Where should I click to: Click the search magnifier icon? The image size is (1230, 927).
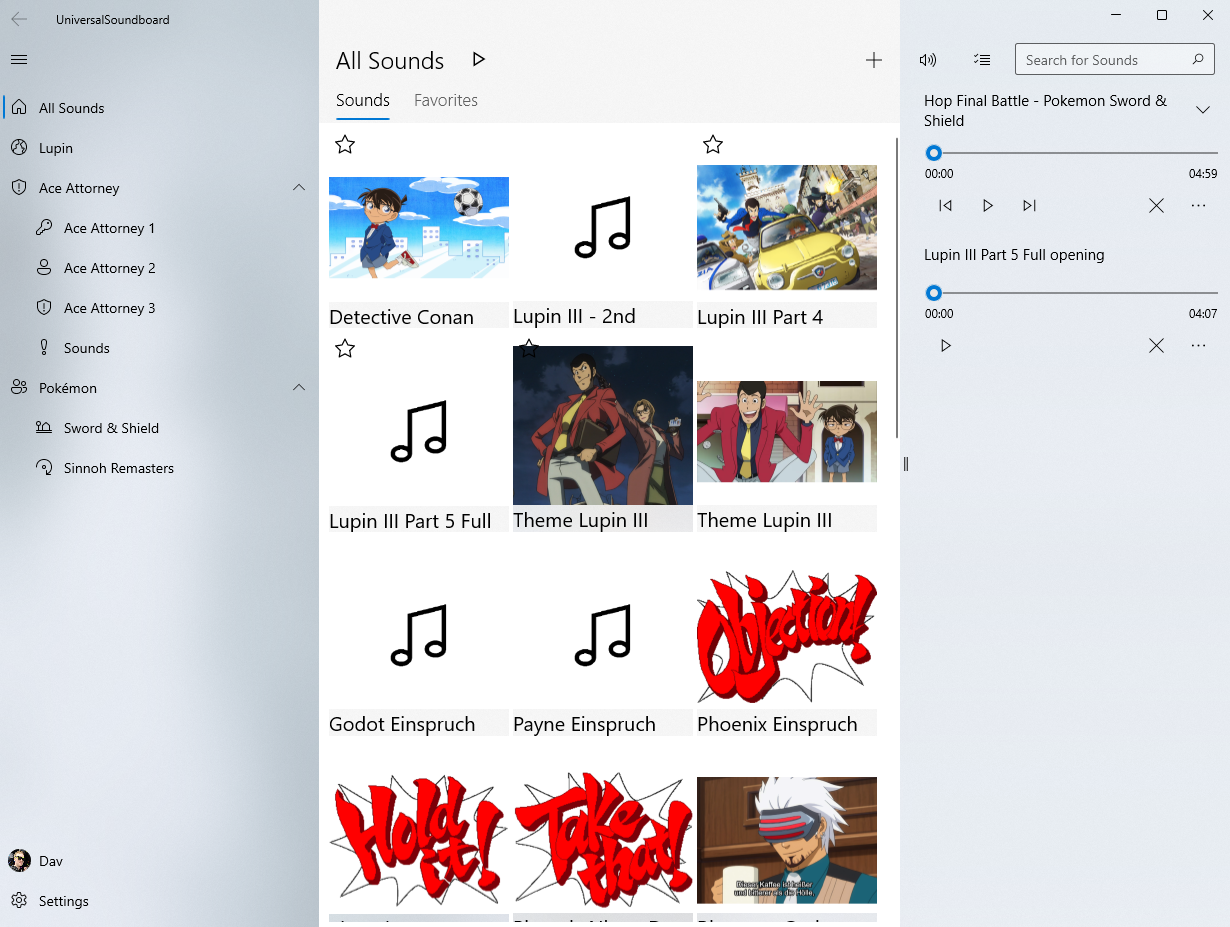pyautogui.click(x=1198, y=60)
